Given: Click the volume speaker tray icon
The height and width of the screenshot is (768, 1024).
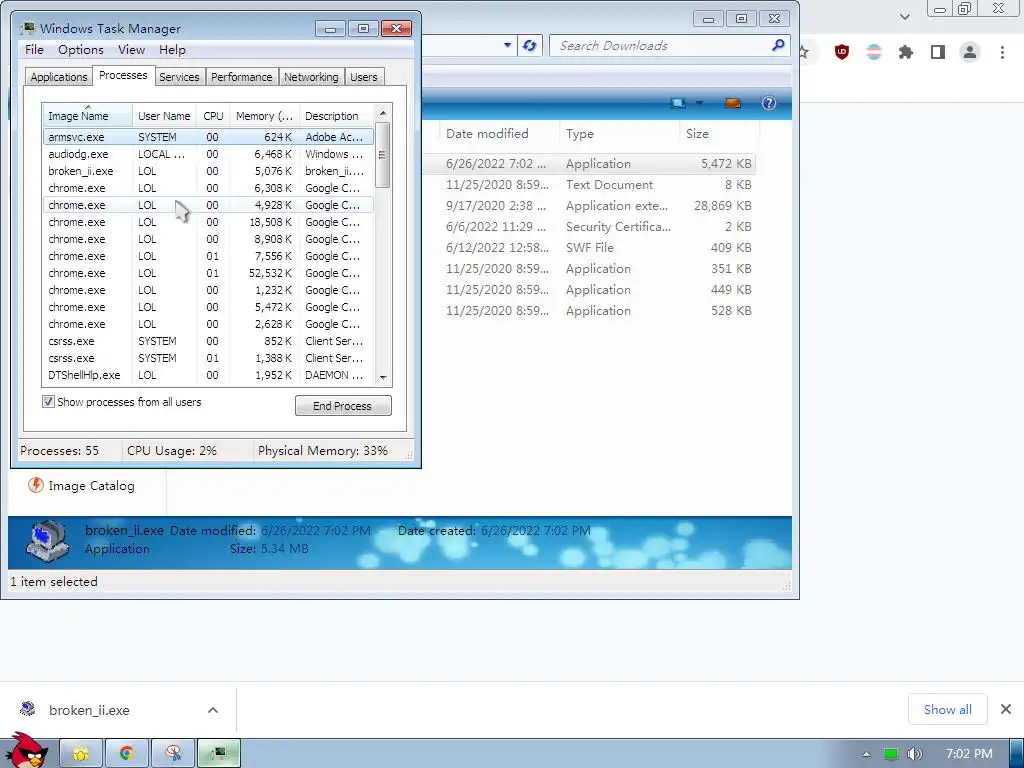Looking at the screenshot, I should tap(915, 754).
